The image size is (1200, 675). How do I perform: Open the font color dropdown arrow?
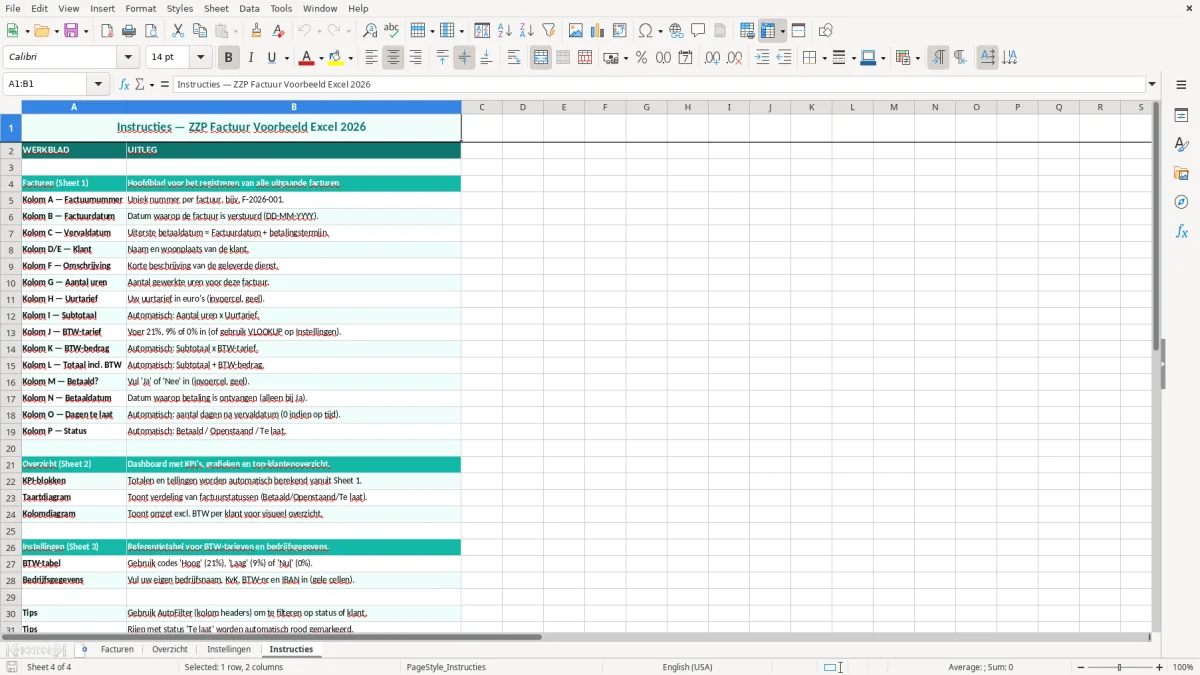(x=321, y=58)
